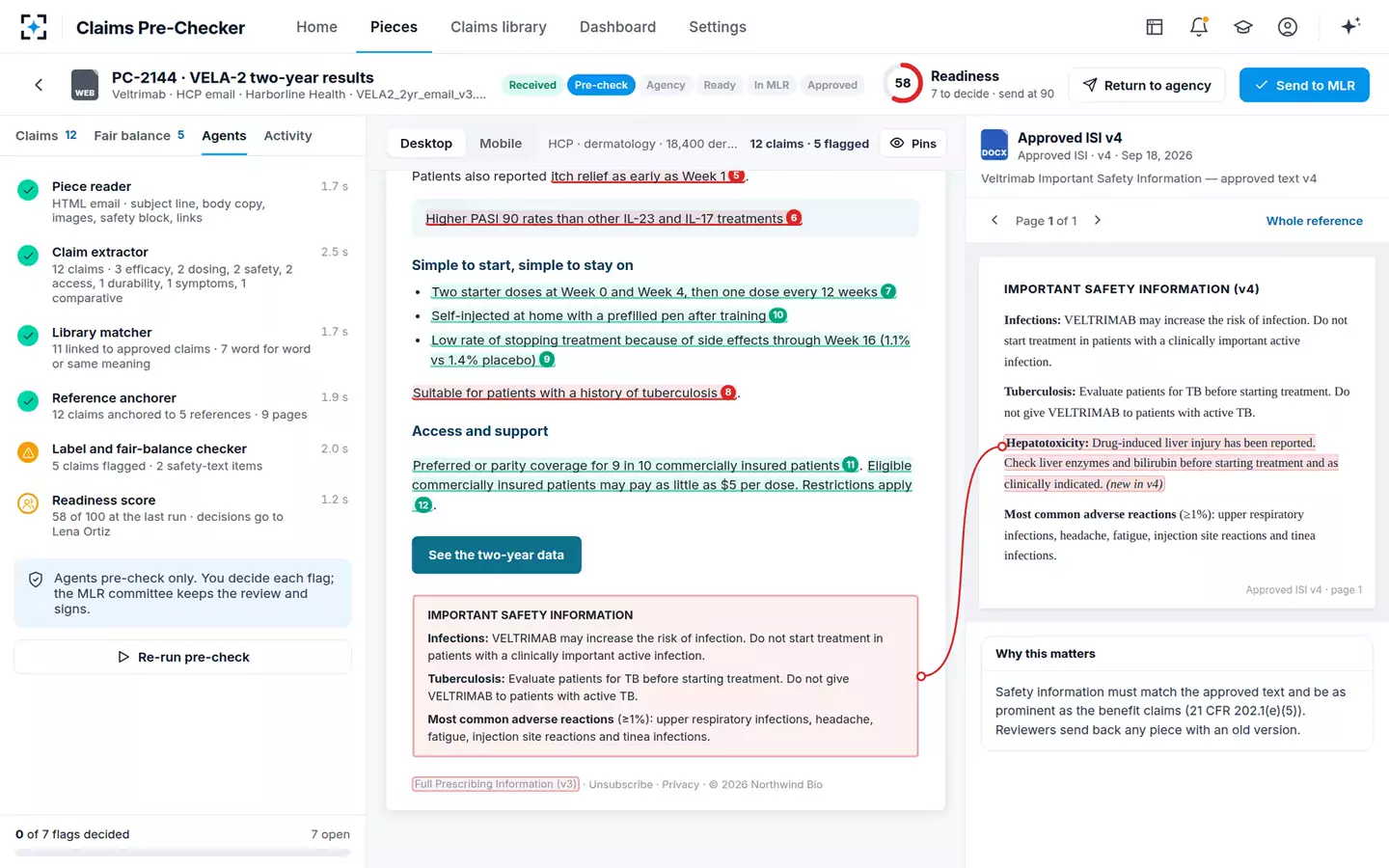This screenshot has width=1389, height=868.
Task: Click See the two-year data button
Action: tap(497, 555)
